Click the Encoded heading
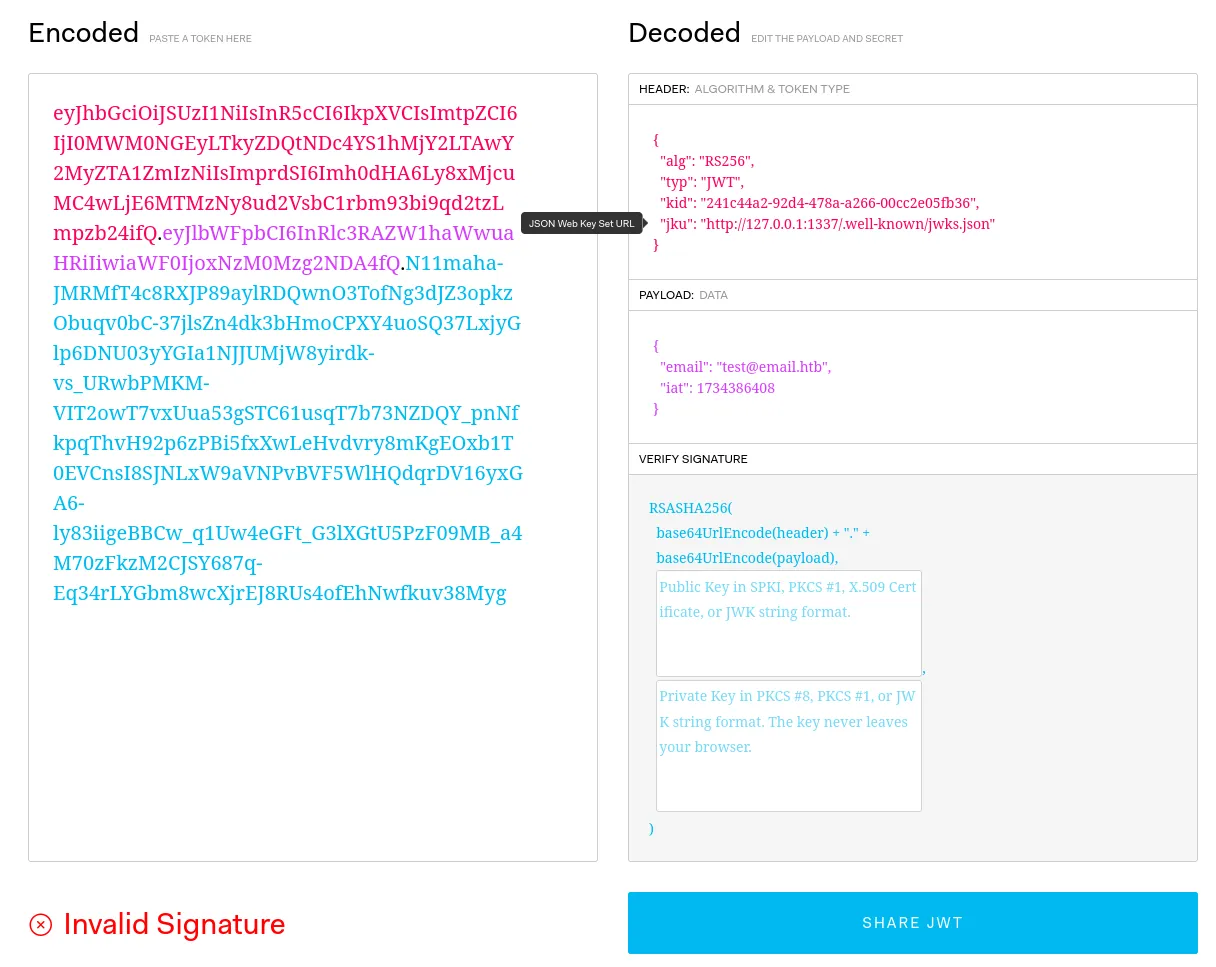Image resolution: width=1216 pixels, height=967 pixels. [x=83, y=33]
